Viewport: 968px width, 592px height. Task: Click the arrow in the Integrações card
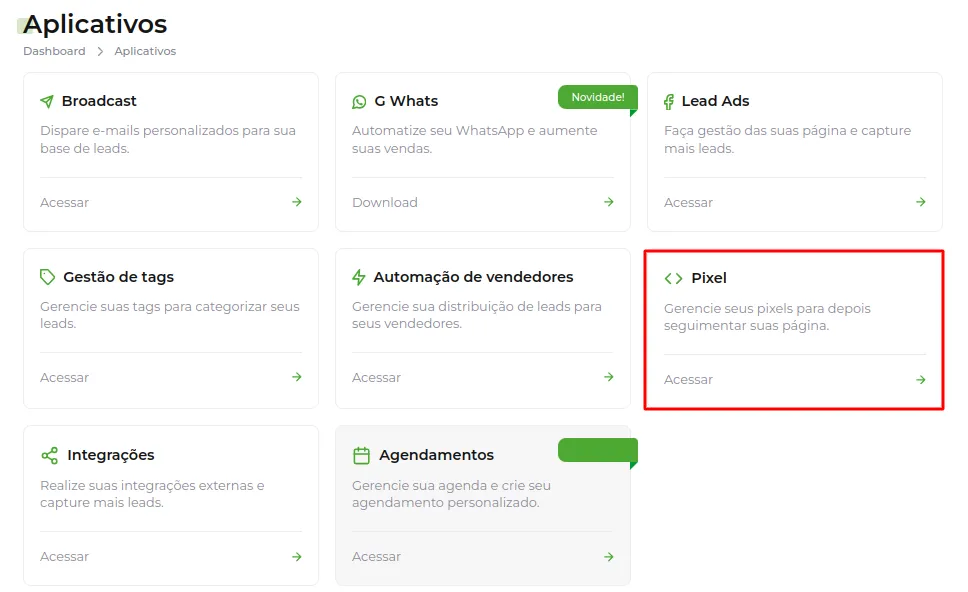pos(297,557)
